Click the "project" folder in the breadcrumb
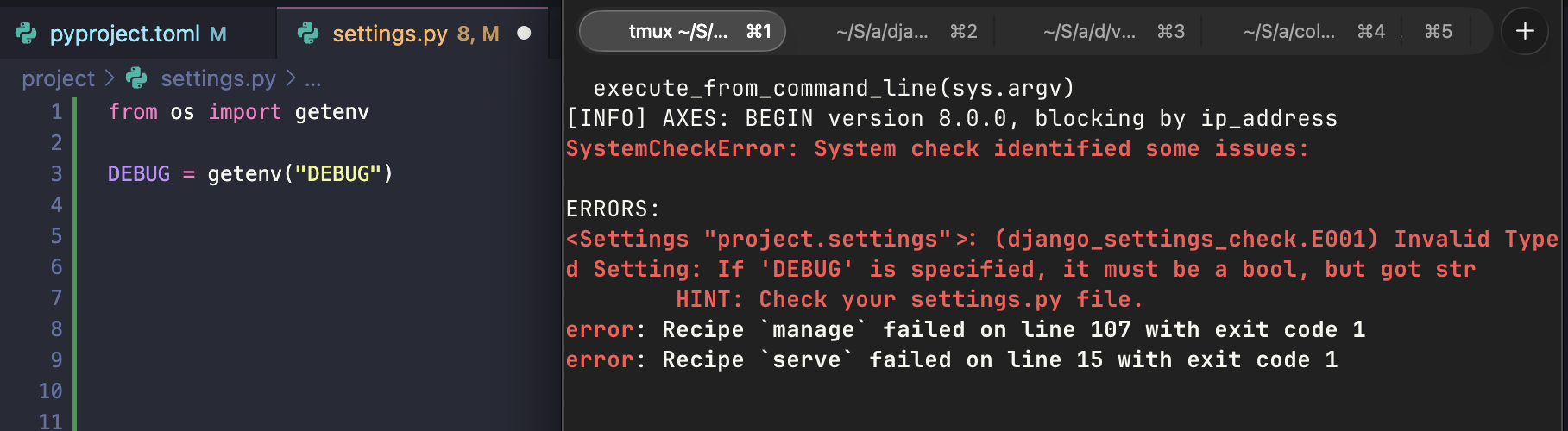The height and width of the screenshot is (431, 1568). point(58,78)
